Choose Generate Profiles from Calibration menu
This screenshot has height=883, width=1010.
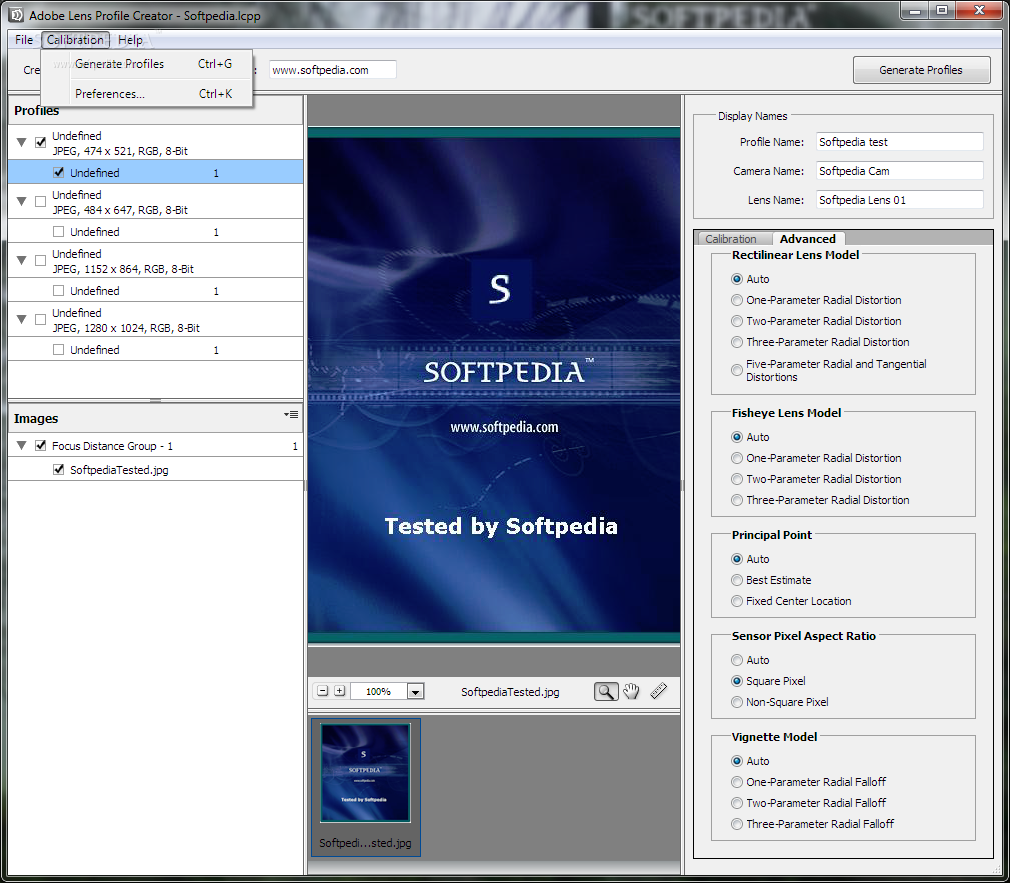(x=147, y=64)
